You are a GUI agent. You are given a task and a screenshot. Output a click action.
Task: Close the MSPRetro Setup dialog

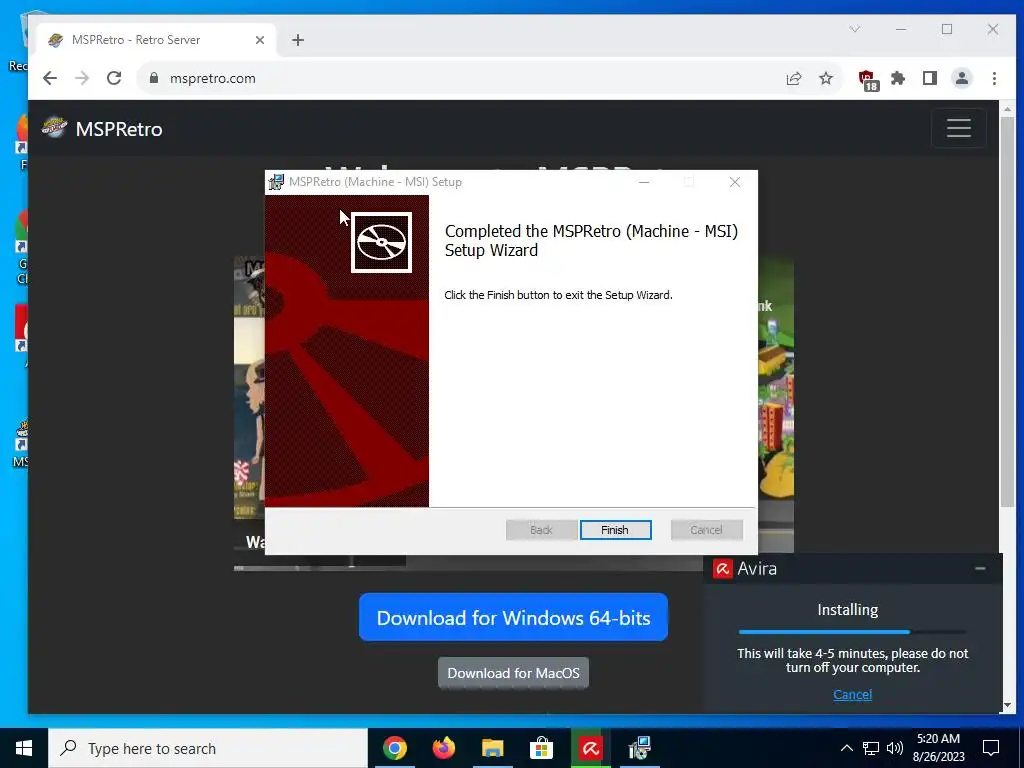coord(735,182)
